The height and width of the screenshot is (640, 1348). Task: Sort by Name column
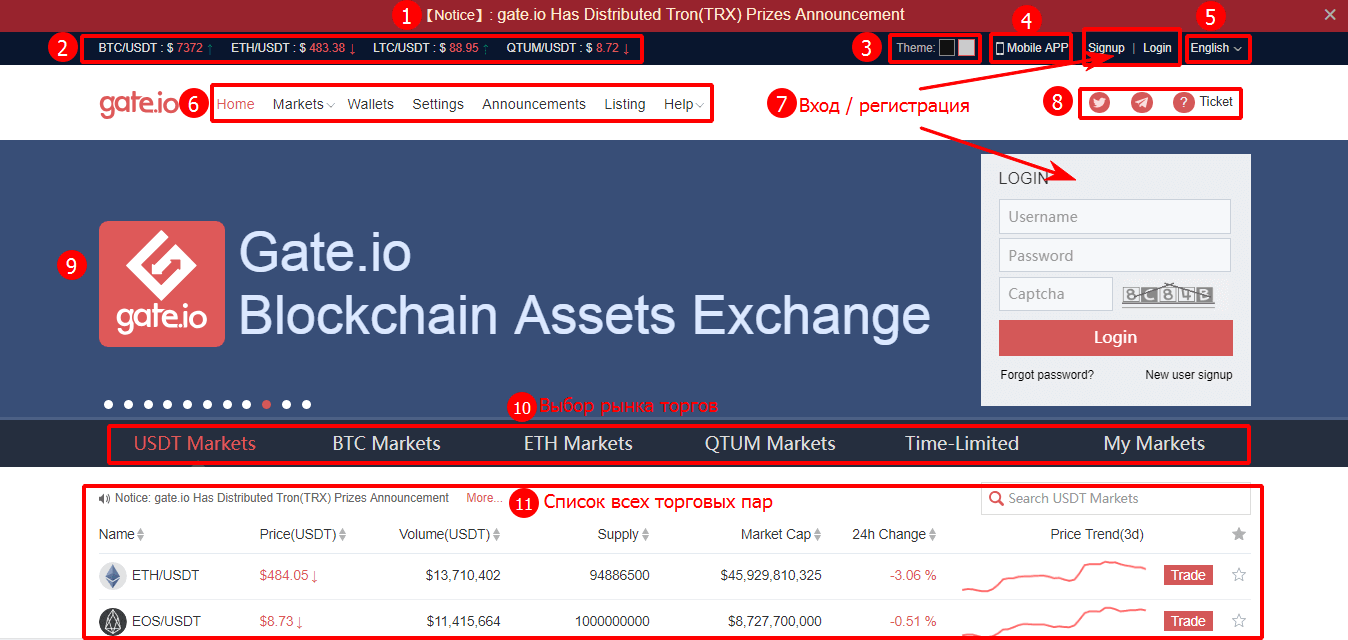point(121,534)
